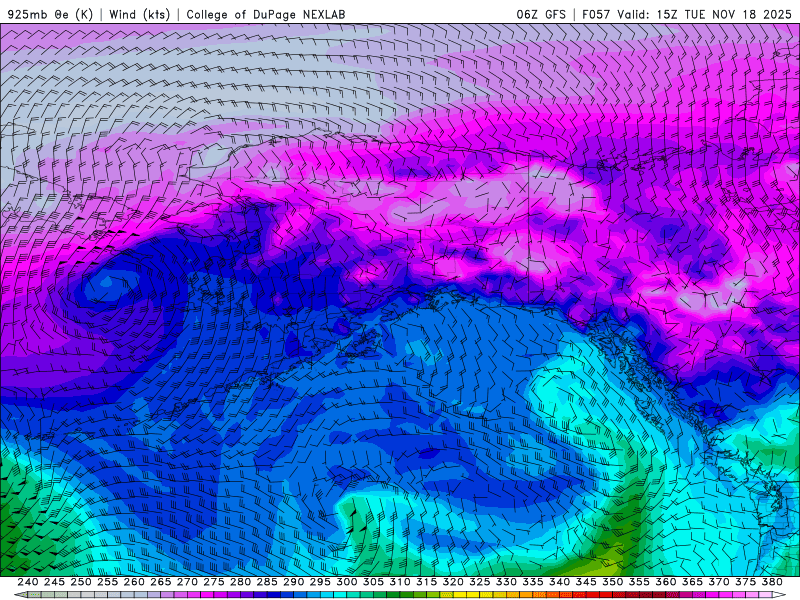Click the 'Wind (kts)' header label
This screenshot has height=600, width=800.
(140, 14)
